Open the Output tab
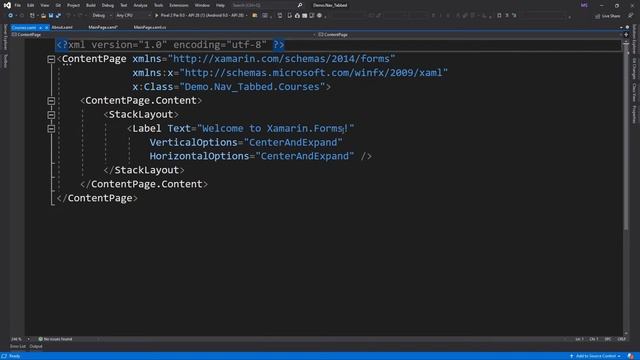 click(36, 347)
